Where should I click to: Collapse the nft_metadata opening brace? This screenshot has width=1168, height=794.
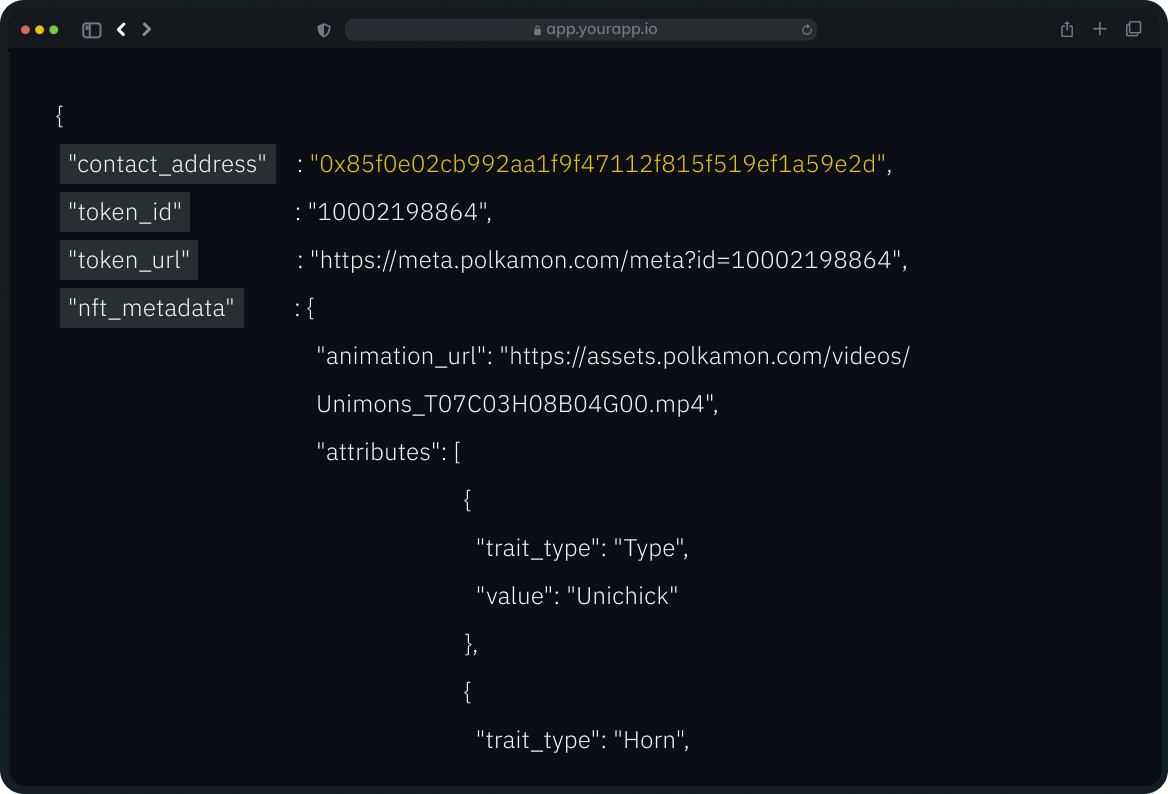click(x=310, y=308)
